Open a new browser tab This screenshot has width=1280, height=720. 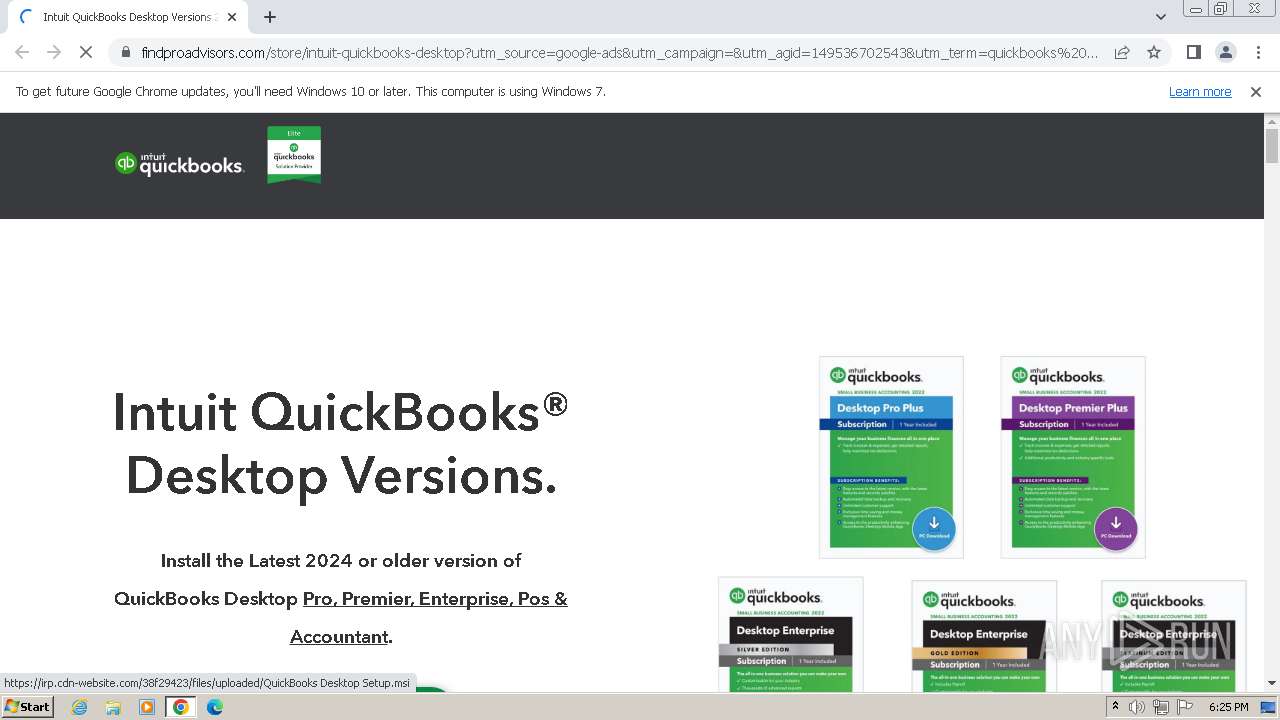(x=270, y=17)
